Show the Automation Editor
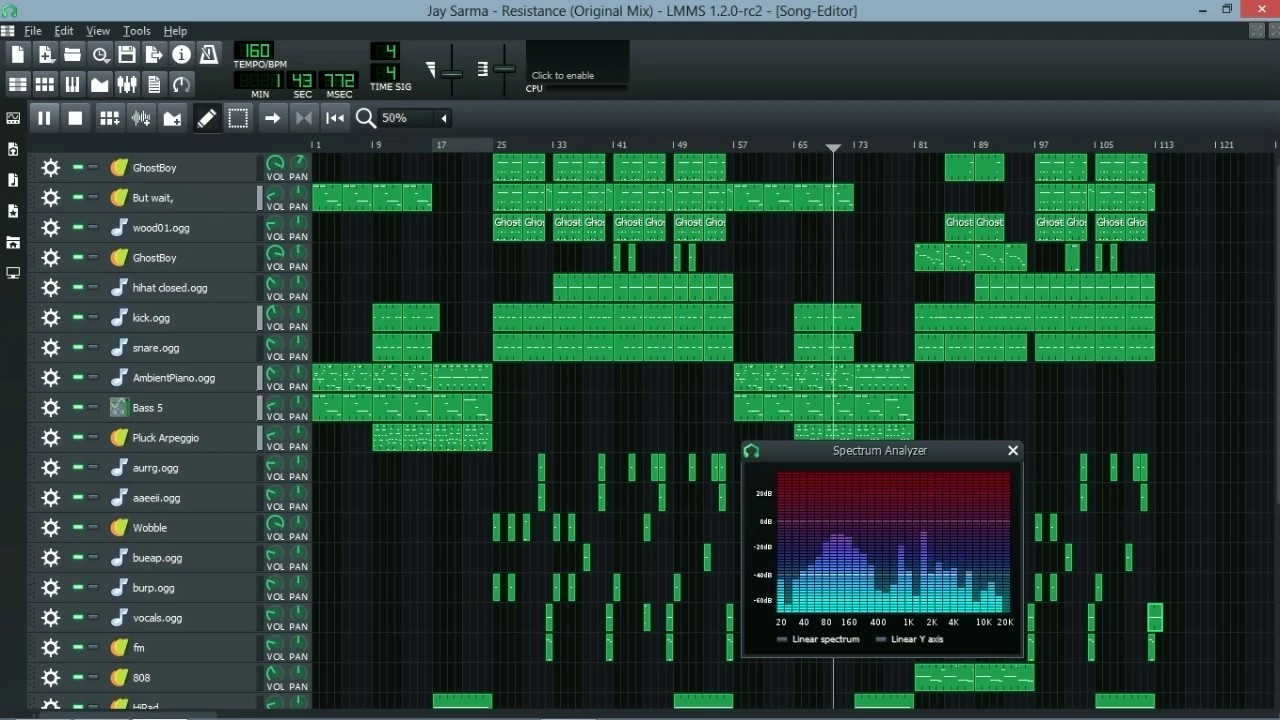 (100, 84)
